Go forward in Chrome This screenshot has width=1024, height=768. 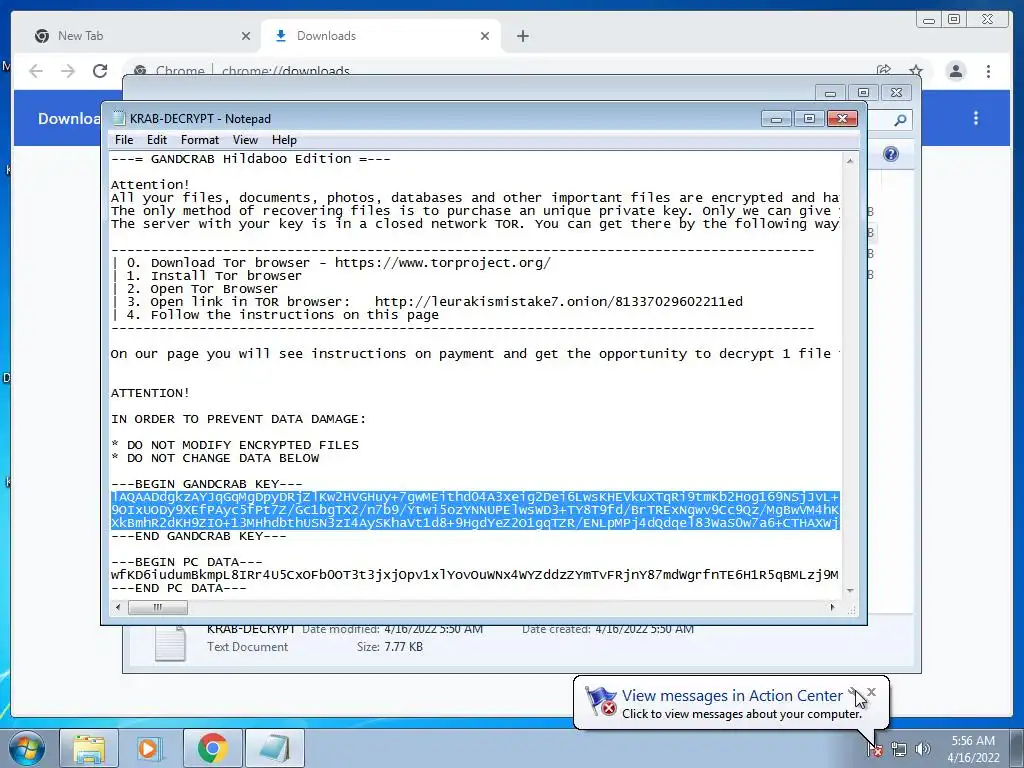click(x=68, y=71)
